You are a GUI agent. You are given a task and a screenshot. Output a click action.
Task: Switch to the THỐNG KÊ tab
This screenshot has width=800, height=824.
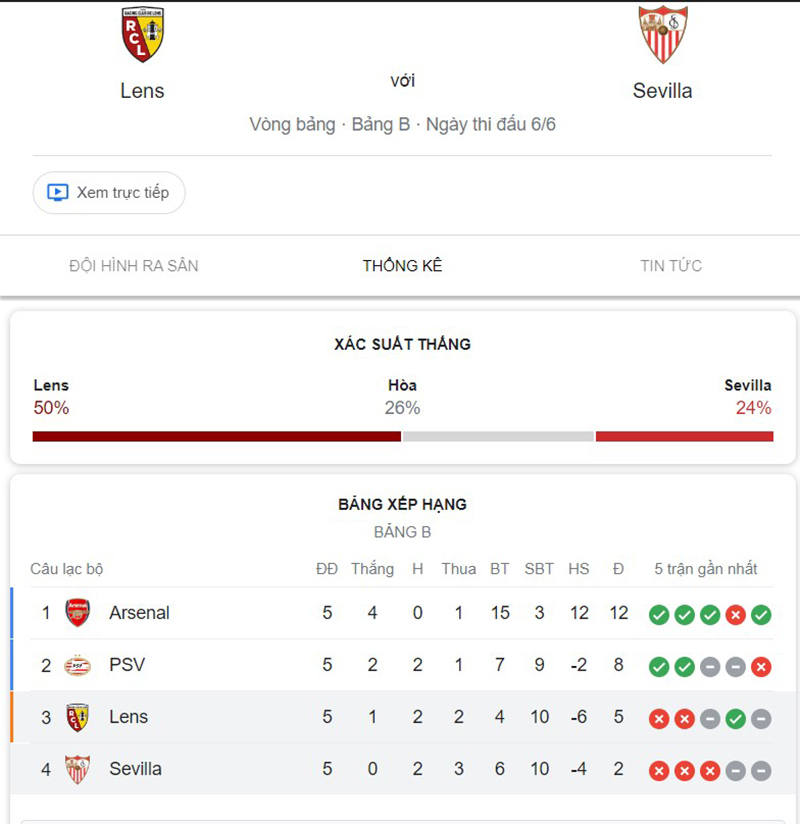[x=402, y=266]
